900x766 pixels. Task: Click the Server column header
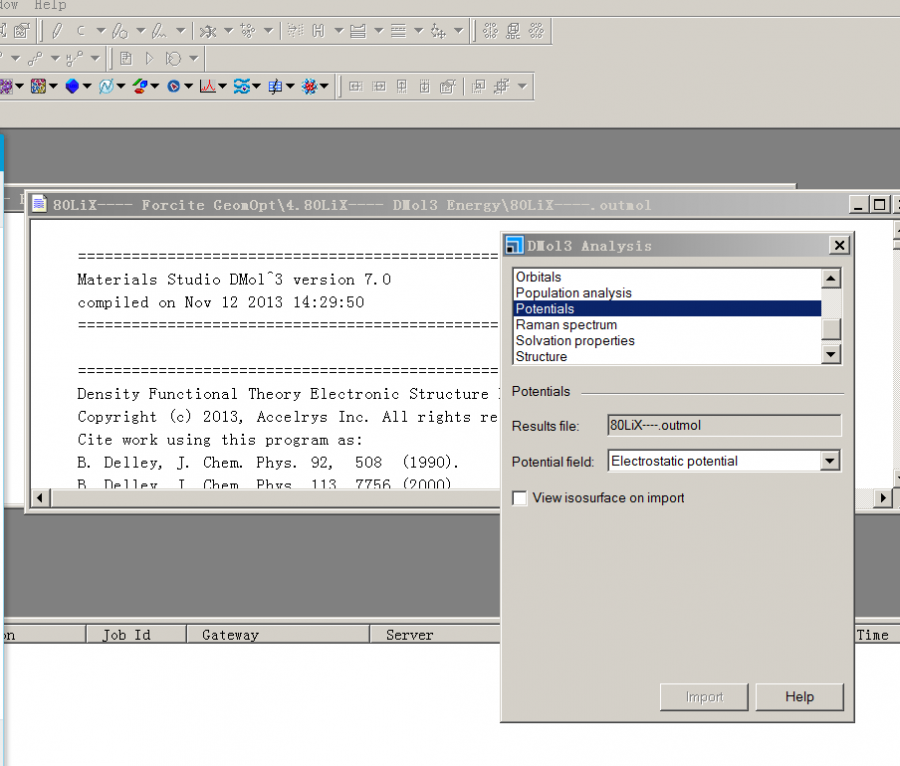tap(435, 635)
